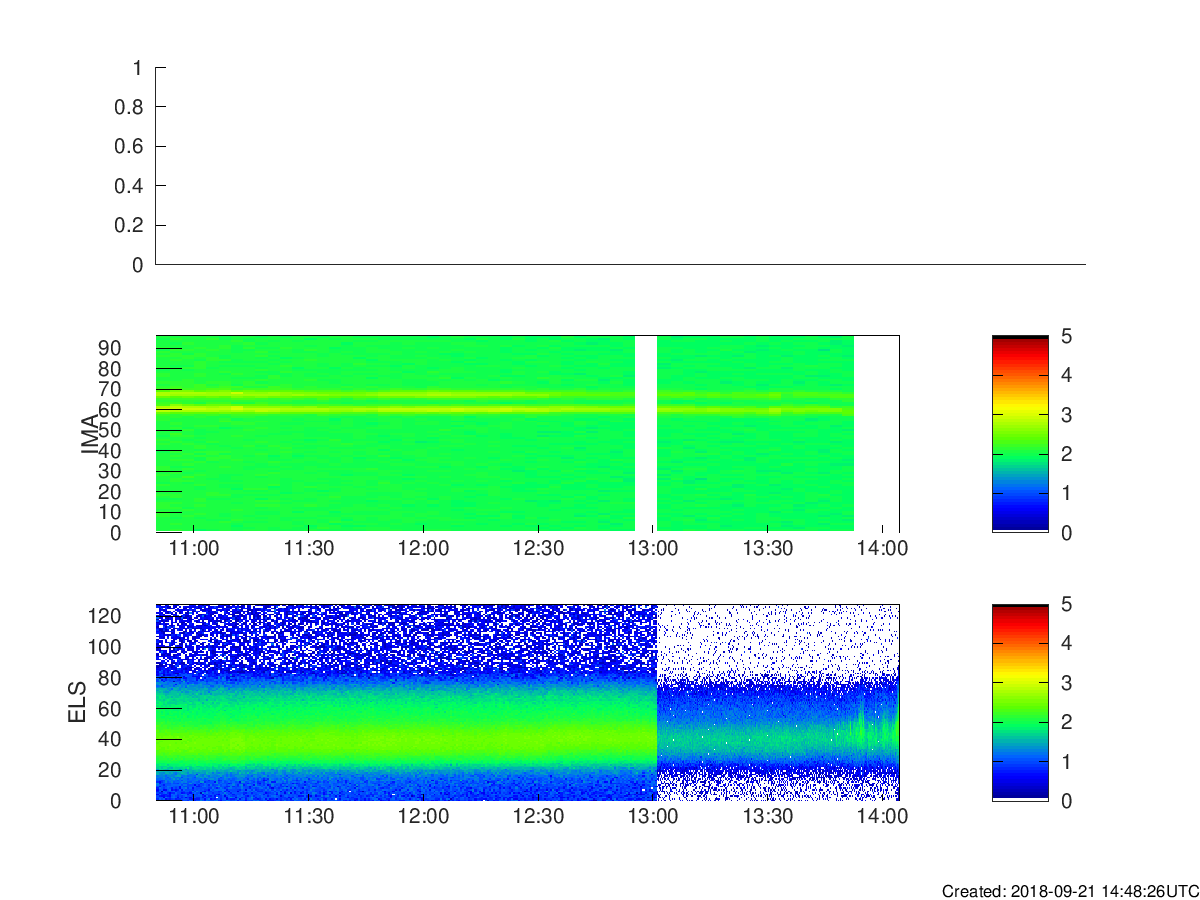Screen dimensions: 1200x900
Task: Click the ELS panel color scale bar
Action: tap(1020, 702)
